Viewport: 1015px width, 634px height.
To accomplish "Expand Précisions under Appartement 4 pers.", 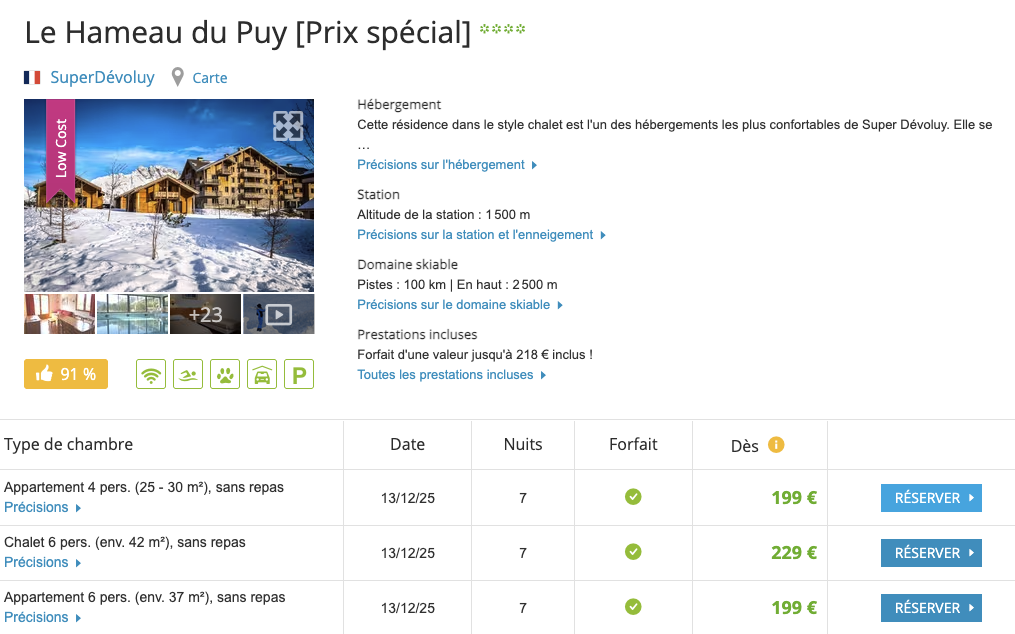I will (x=42, y=507).
